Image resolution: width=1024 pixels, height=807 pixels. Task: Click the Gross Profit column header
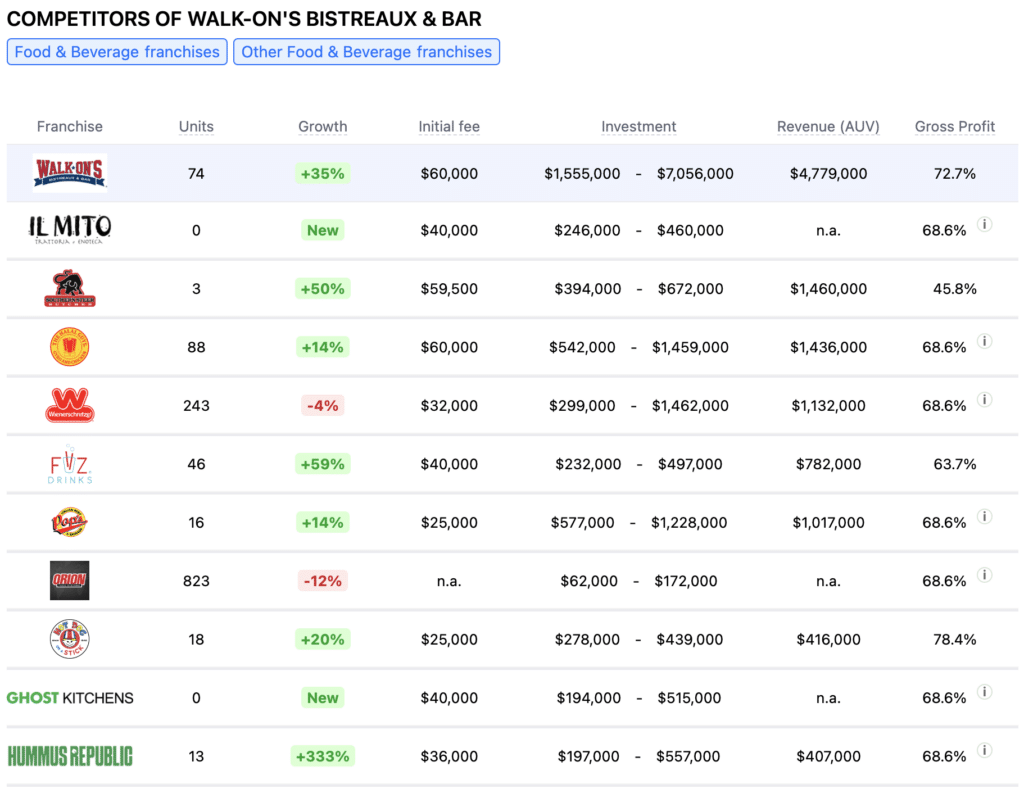(x=955, y=126)
